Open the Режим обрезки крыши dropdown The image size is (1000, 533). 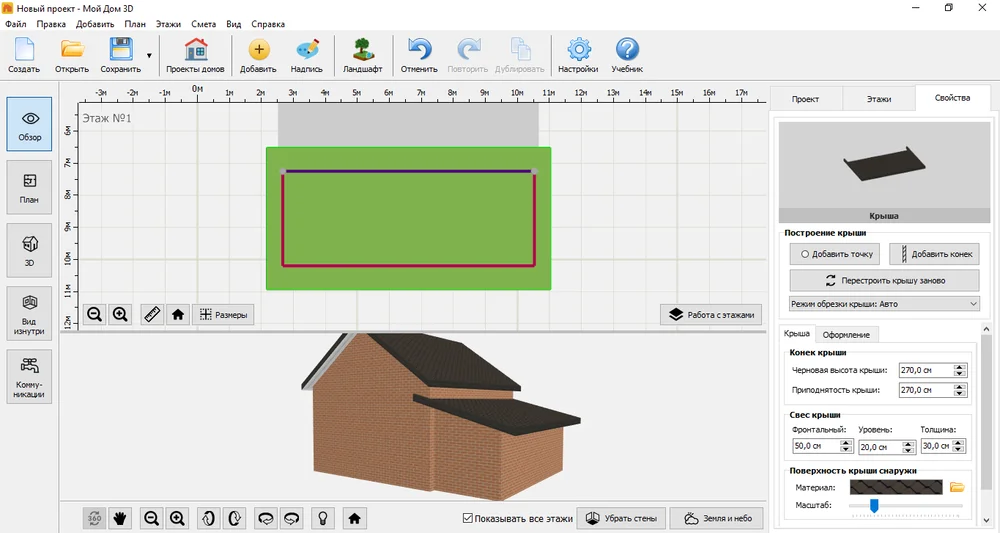coord(884,304)
